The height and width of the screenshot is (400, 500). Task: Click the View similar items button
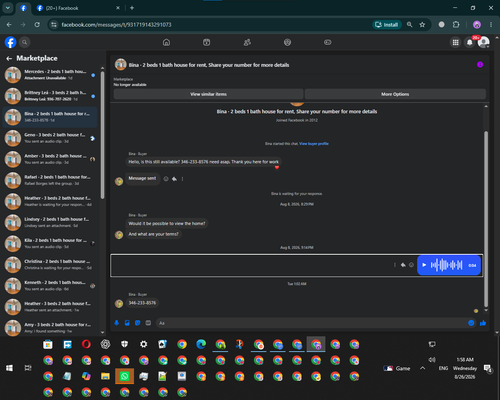208,94
